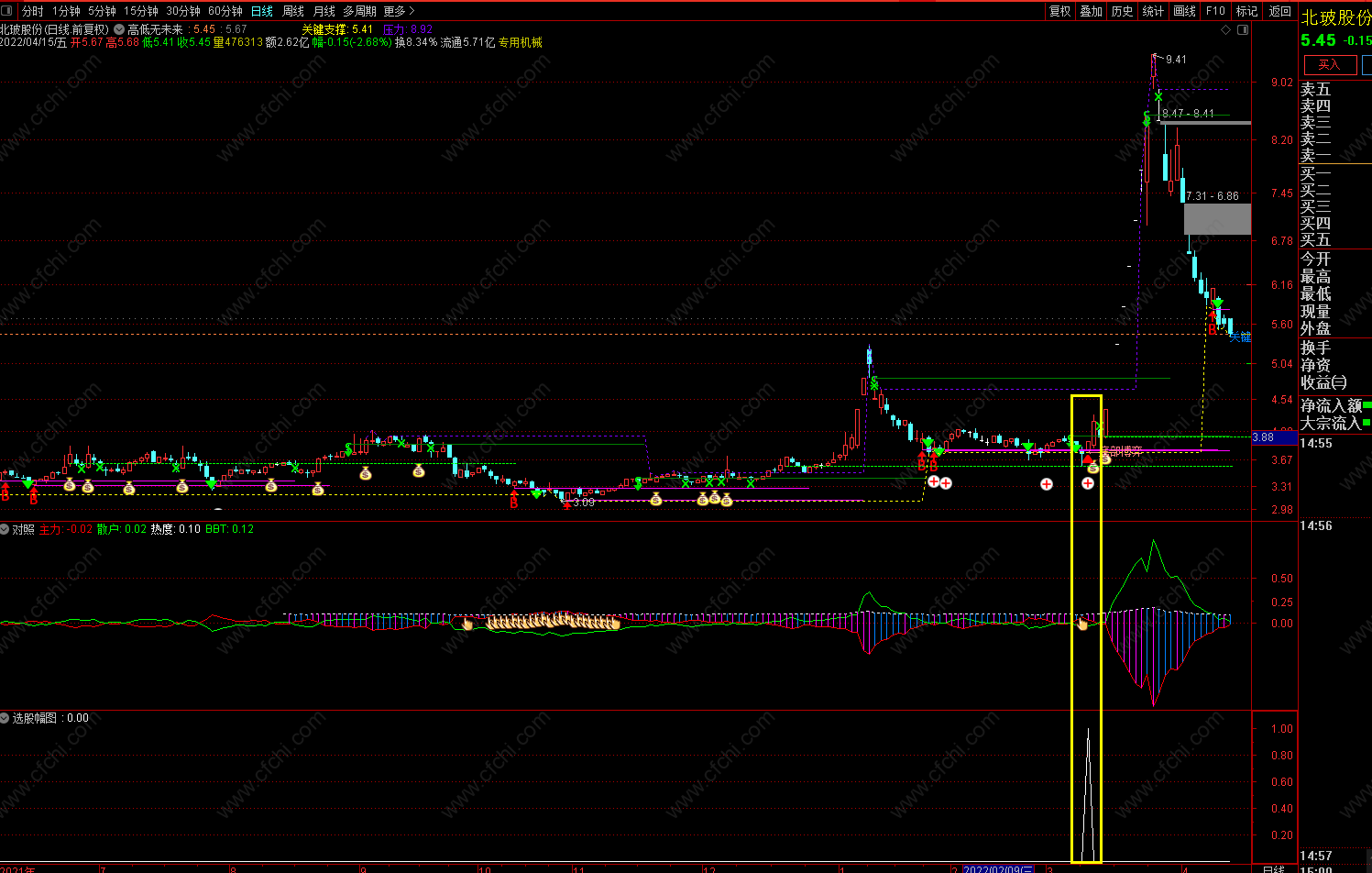Click the 返回 back button
The height and width of the screenshot is (873, 1372).
1279,11
